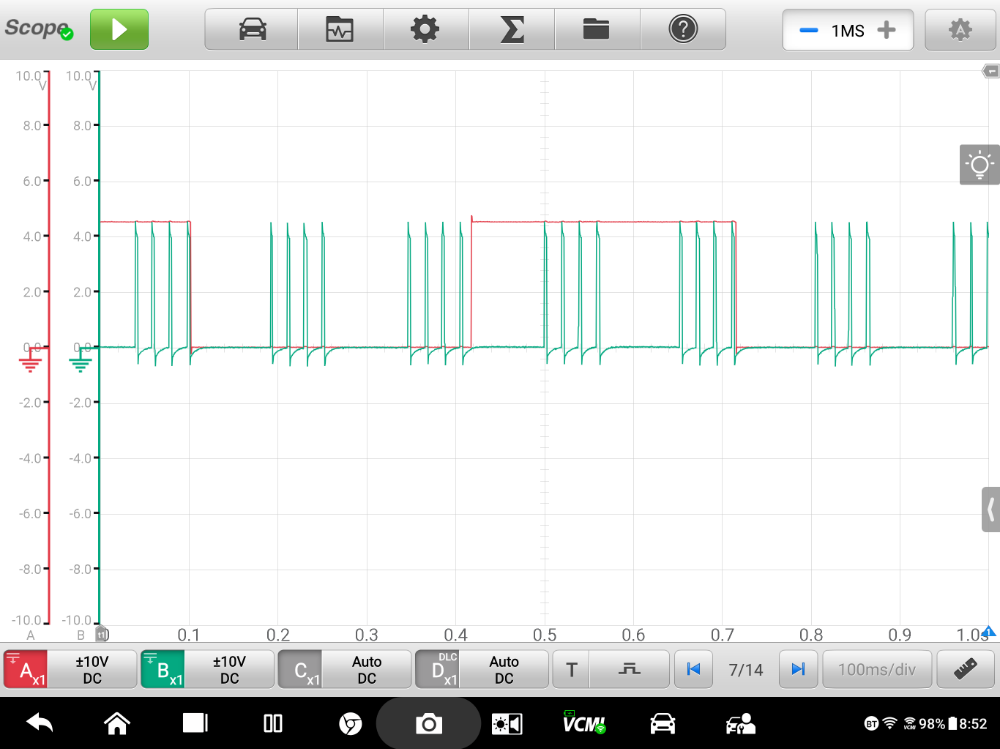The height and width of the screenshot is (749, 1000).
Task: Open the waveform preset library icon
Action: pyautogui.click(x=340, y=30)
